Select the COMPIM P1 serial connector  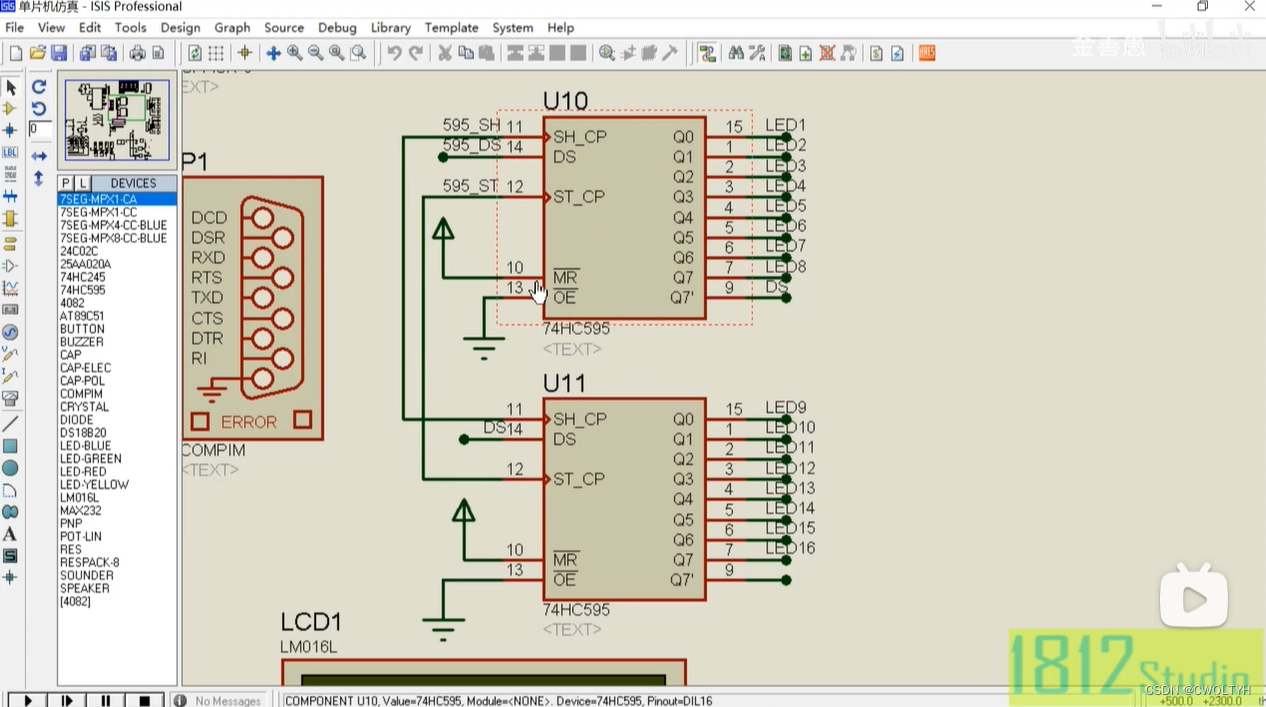(252, 308)
